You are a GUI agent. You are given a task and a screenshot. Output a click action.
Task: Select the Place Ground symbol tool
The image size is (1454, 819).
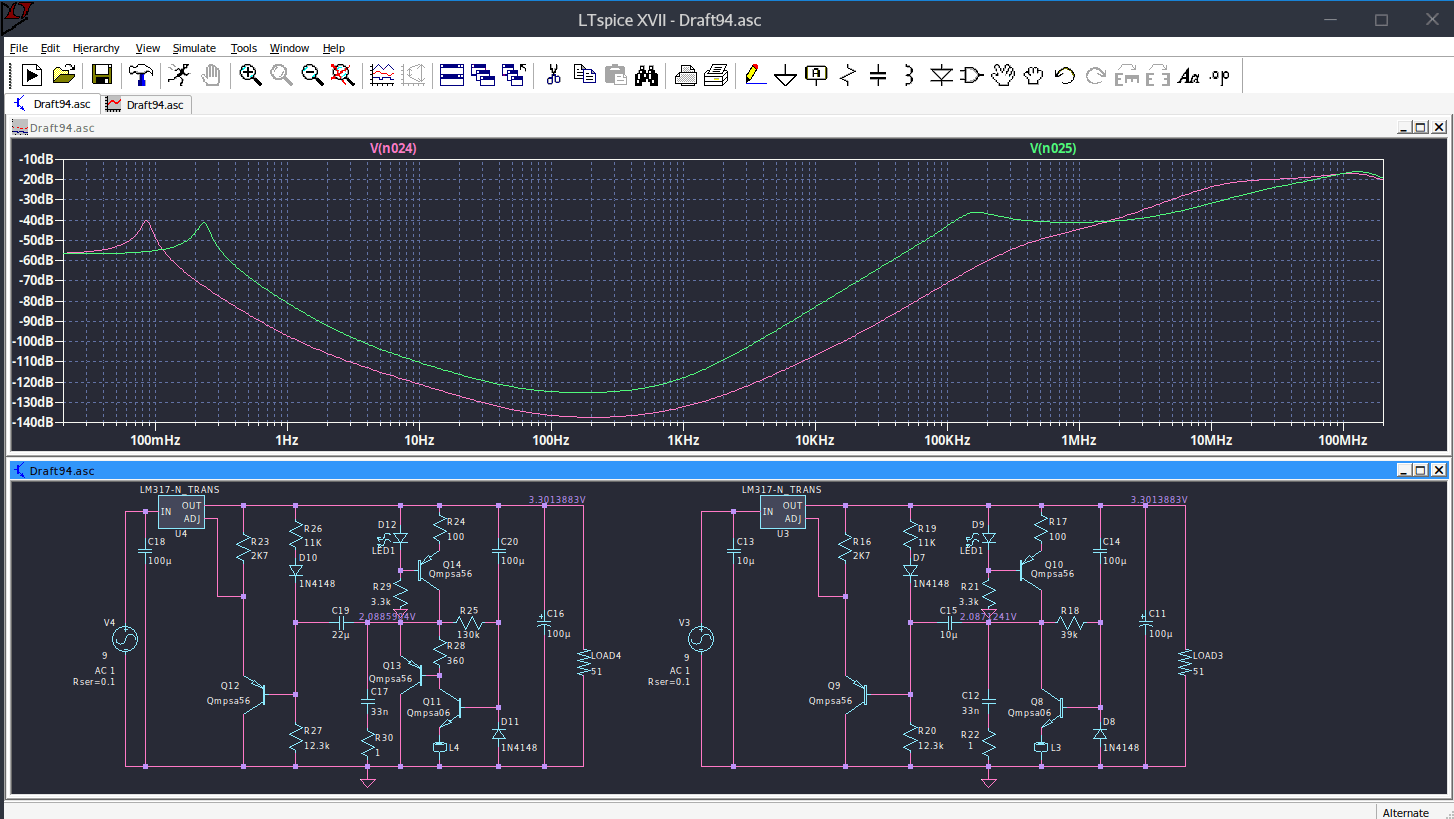click(x=786, y=75)
